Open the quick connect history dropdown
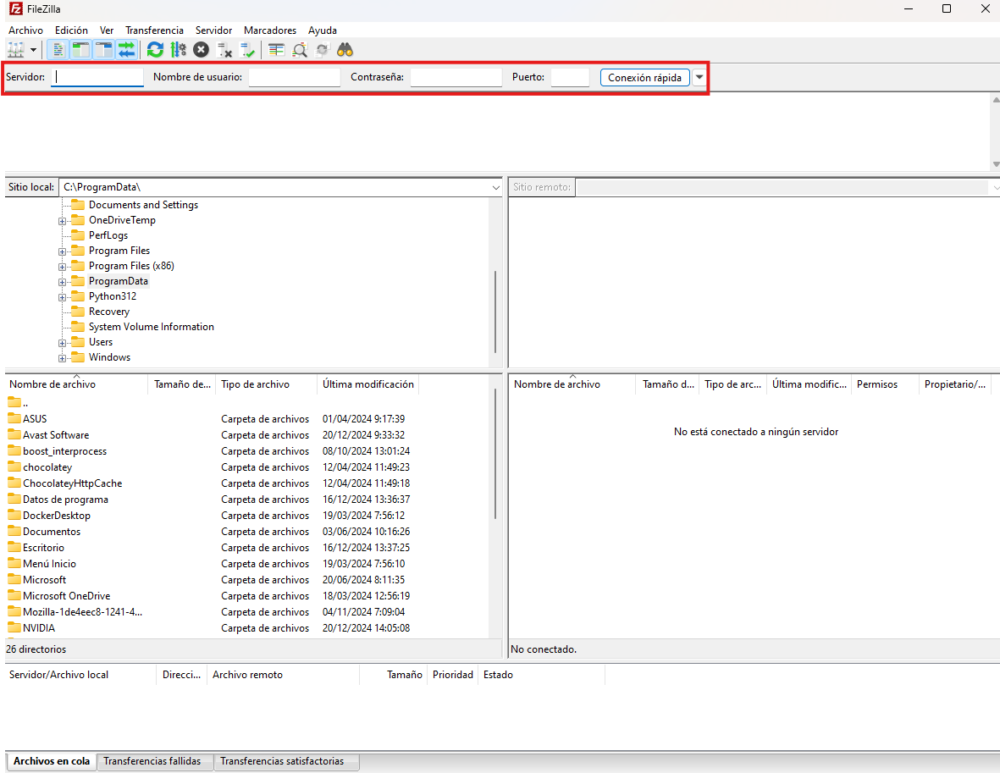The height and width of the screenshot is (773, 1000). [700, 77]
